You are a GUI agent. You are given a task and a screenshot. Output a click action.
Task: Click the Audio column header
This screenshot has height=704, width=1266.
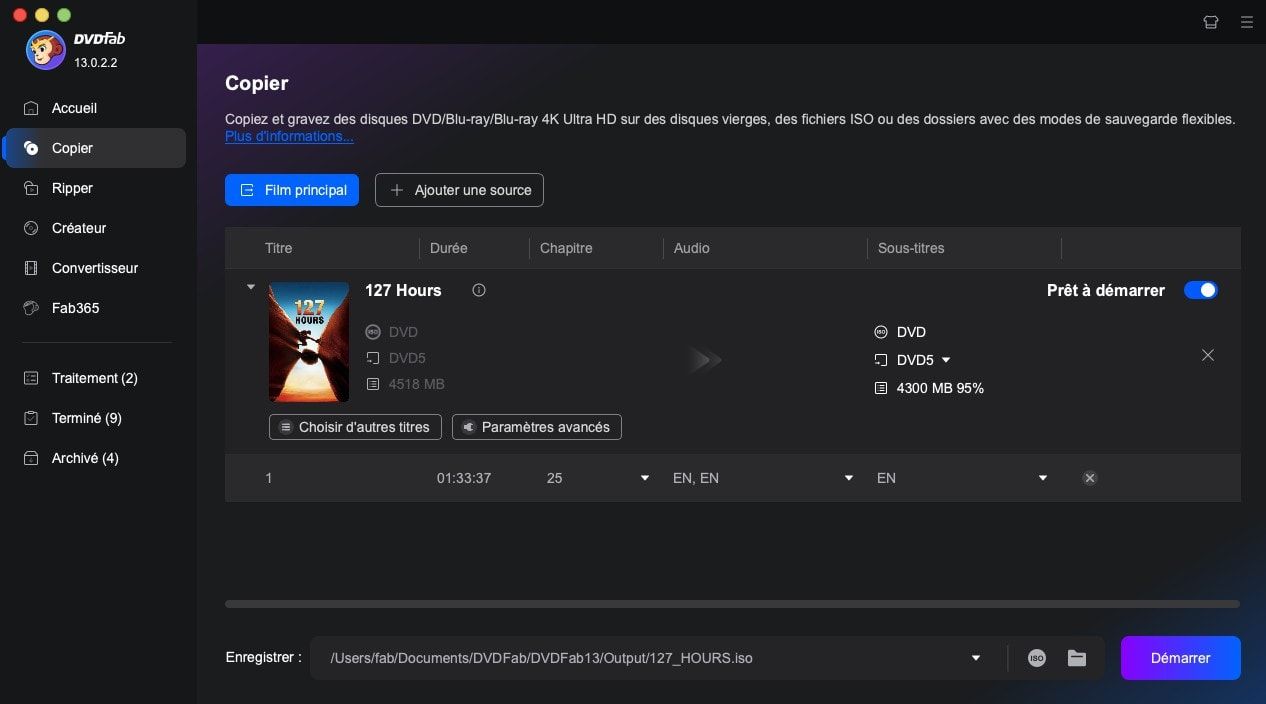tap(692, 248)
